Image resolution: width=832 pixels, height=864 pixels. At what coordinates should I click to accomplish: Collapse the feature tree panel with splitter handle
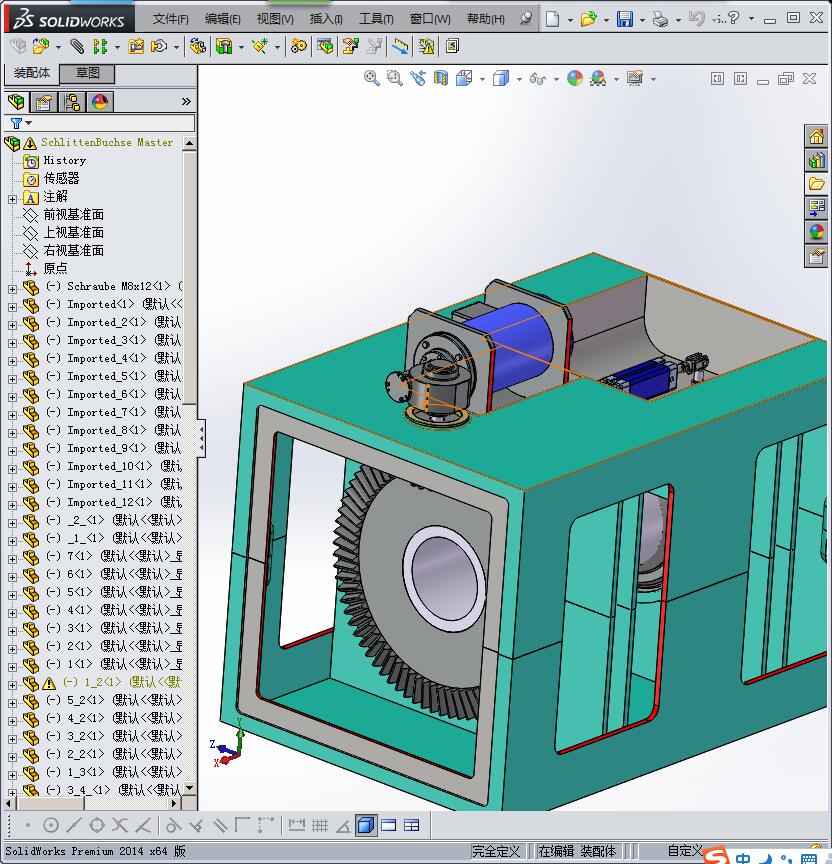[x=201, y=437]
